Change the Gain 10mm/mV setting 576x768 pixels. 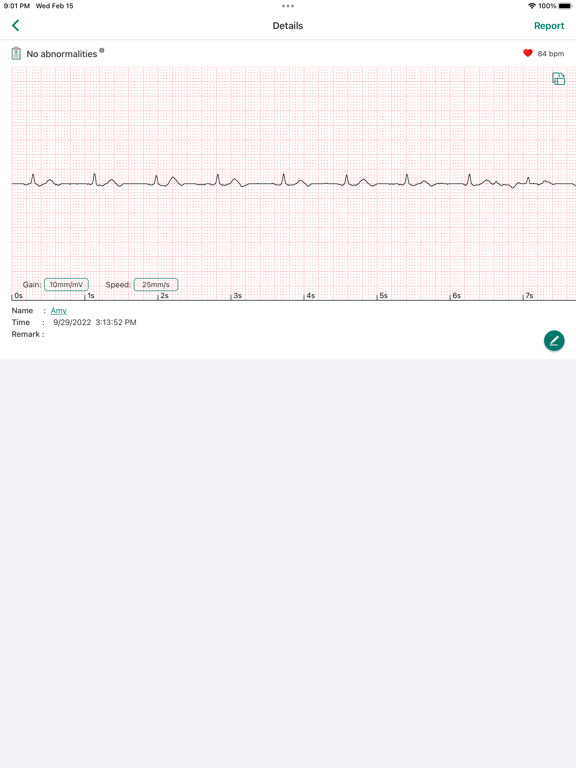tap(66, 285)
